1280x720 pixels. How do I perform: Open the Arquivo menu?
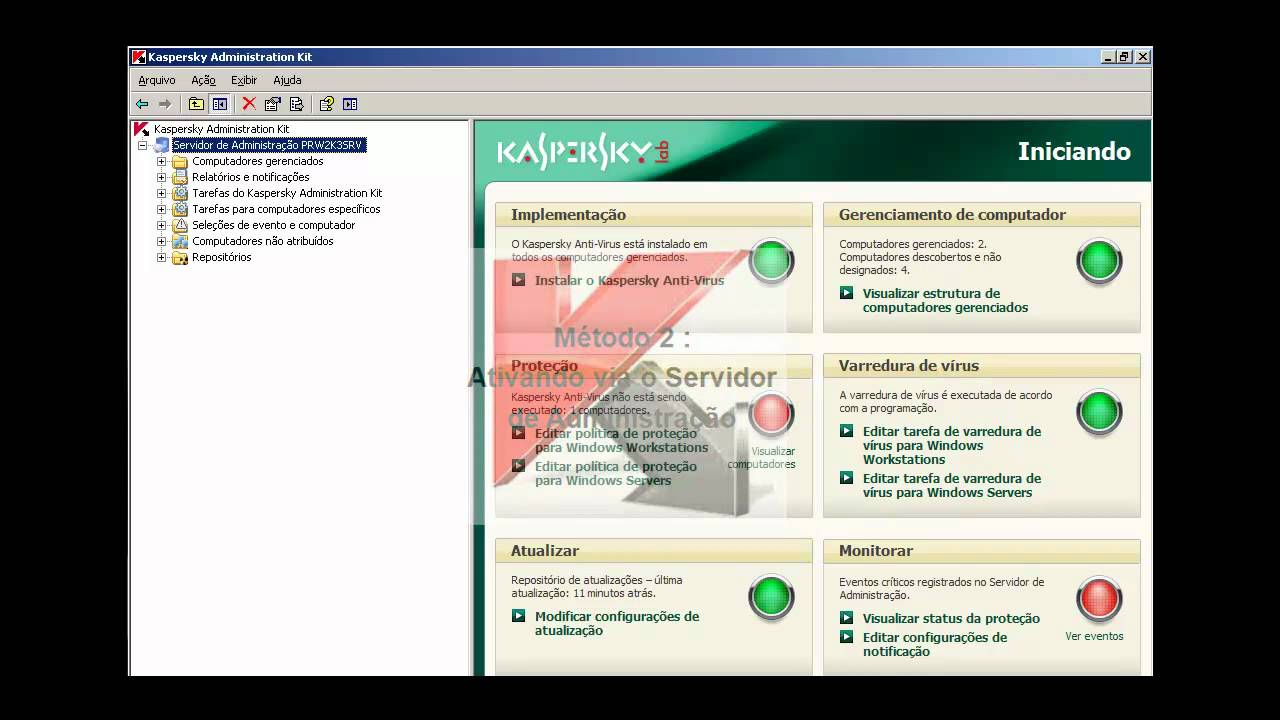point(157,80)
